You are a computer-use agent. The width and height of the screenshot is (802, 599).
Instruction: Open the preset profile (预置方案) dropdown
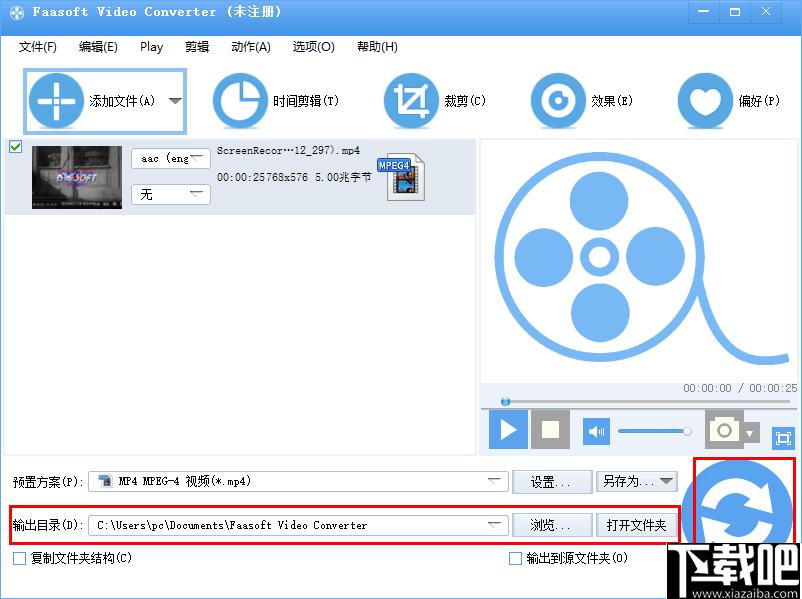click(298, 481)
